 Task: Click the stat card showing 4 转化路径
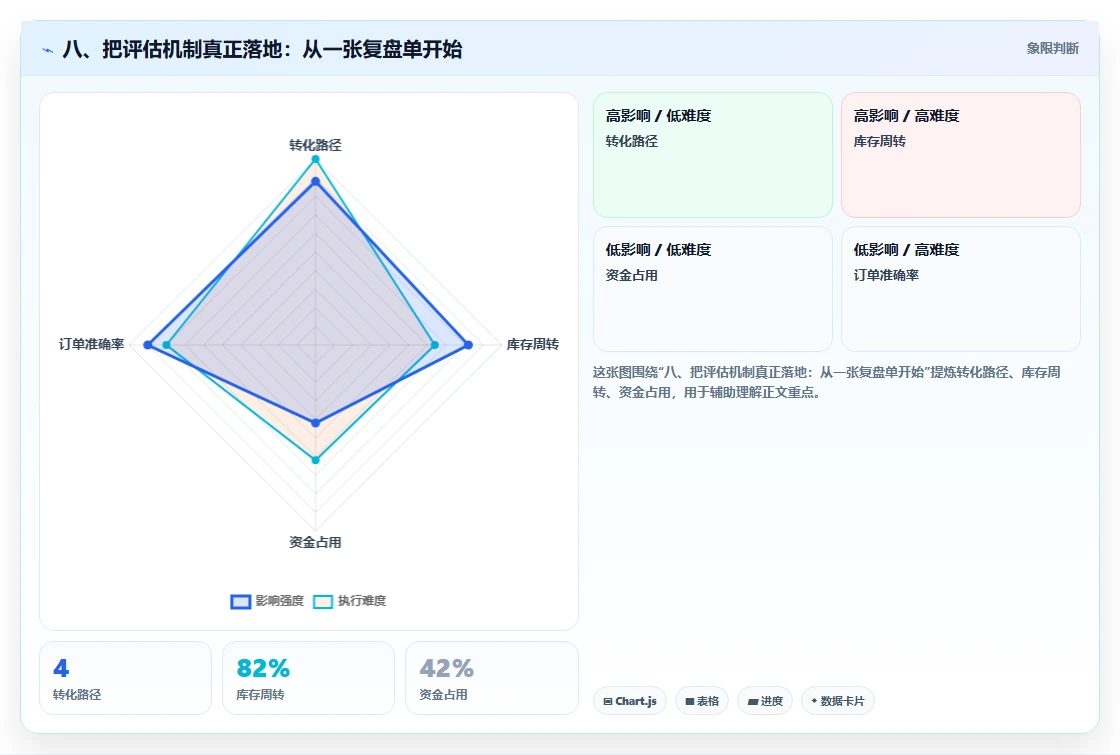point(126,678)
